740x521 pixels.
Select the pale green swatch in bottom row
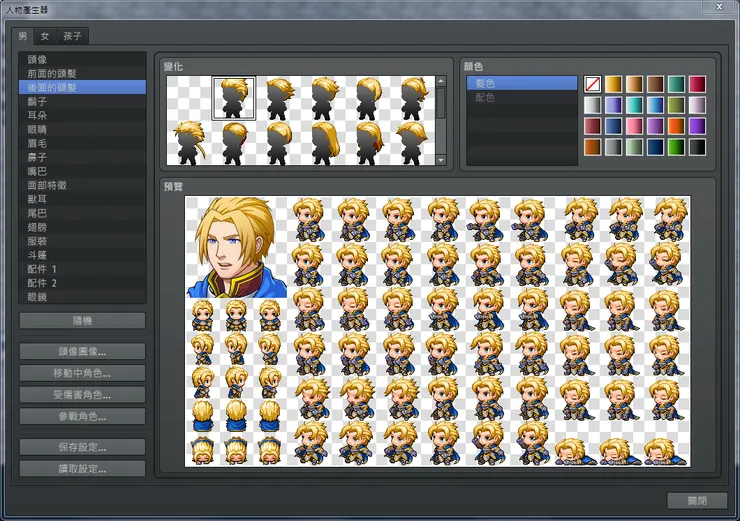pyautogui.click(x=634, y=147)
